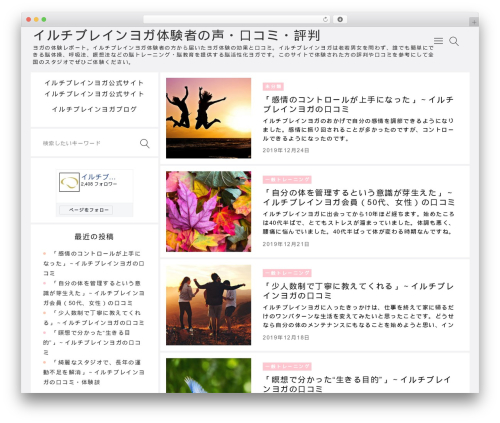Open the friends hiking at sunset thumbnail

[x=209, y=305]
